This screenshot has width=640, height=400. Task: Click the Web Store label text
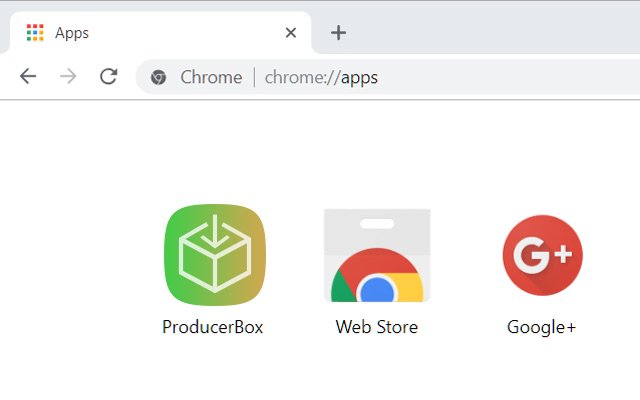pyautogui.click(x=377, y=327)
